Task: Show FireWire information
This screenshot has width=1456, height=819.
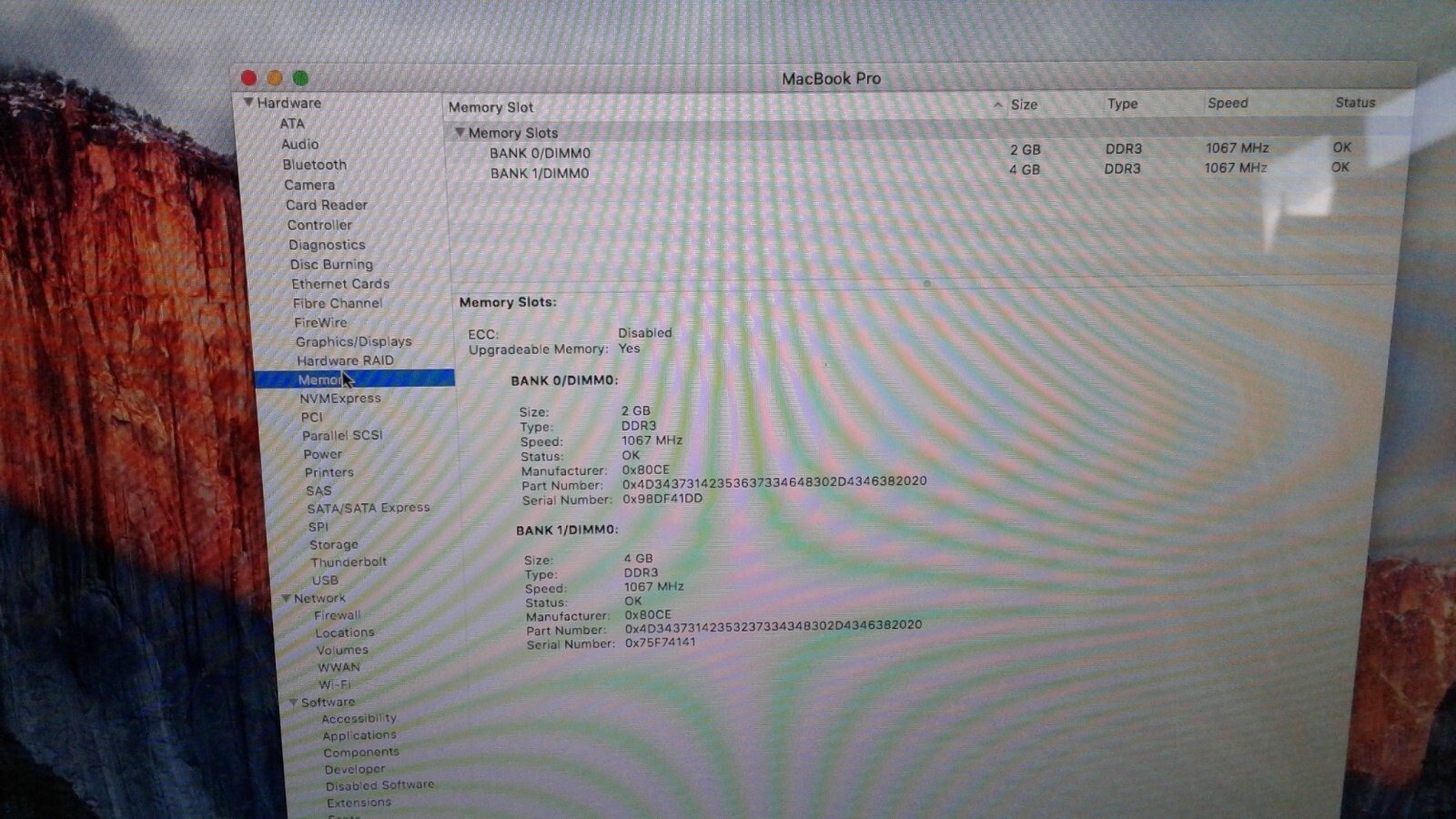Action: [x=320, y=322]
